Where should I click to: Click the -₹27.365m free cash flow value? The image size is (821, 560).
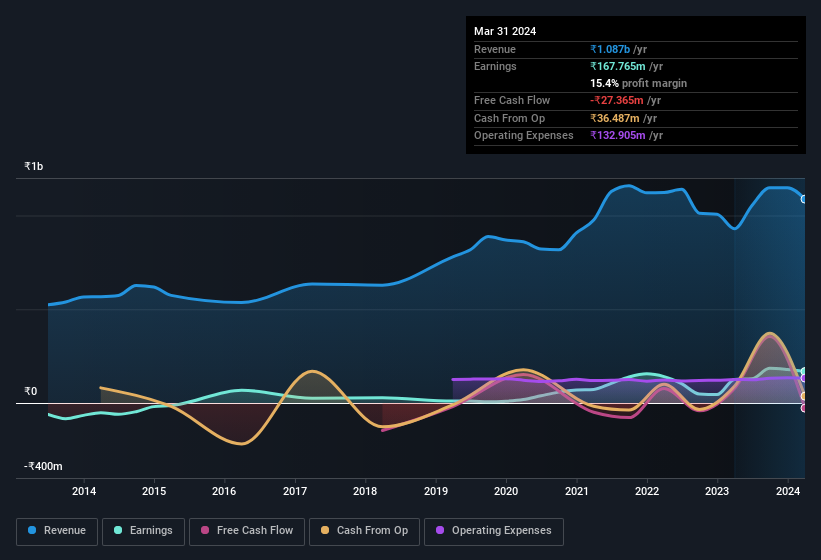click(x=617, y=100)
